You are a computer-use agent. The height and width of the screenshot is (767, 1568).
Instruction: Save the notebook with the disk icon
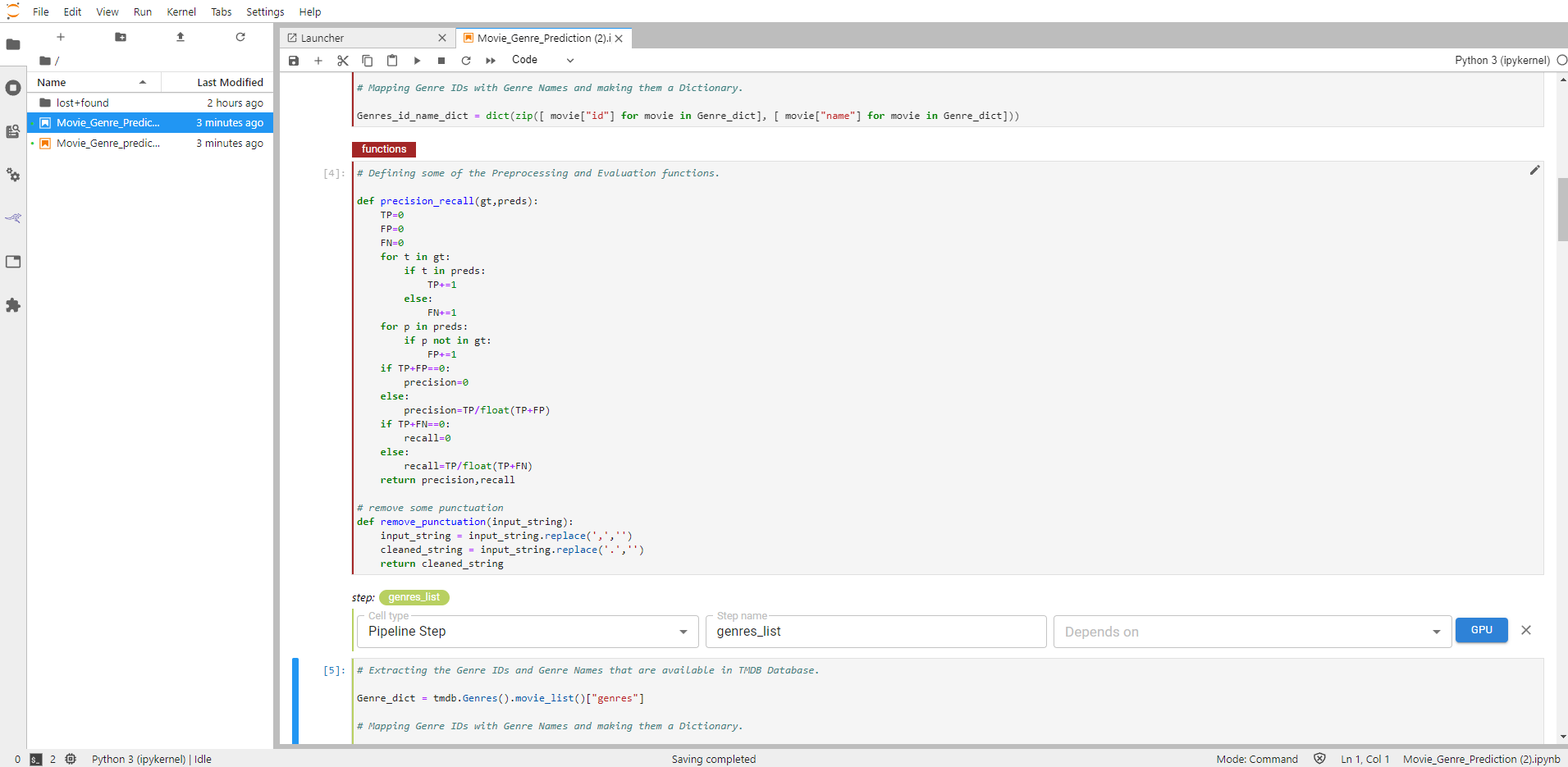point(294,60)
